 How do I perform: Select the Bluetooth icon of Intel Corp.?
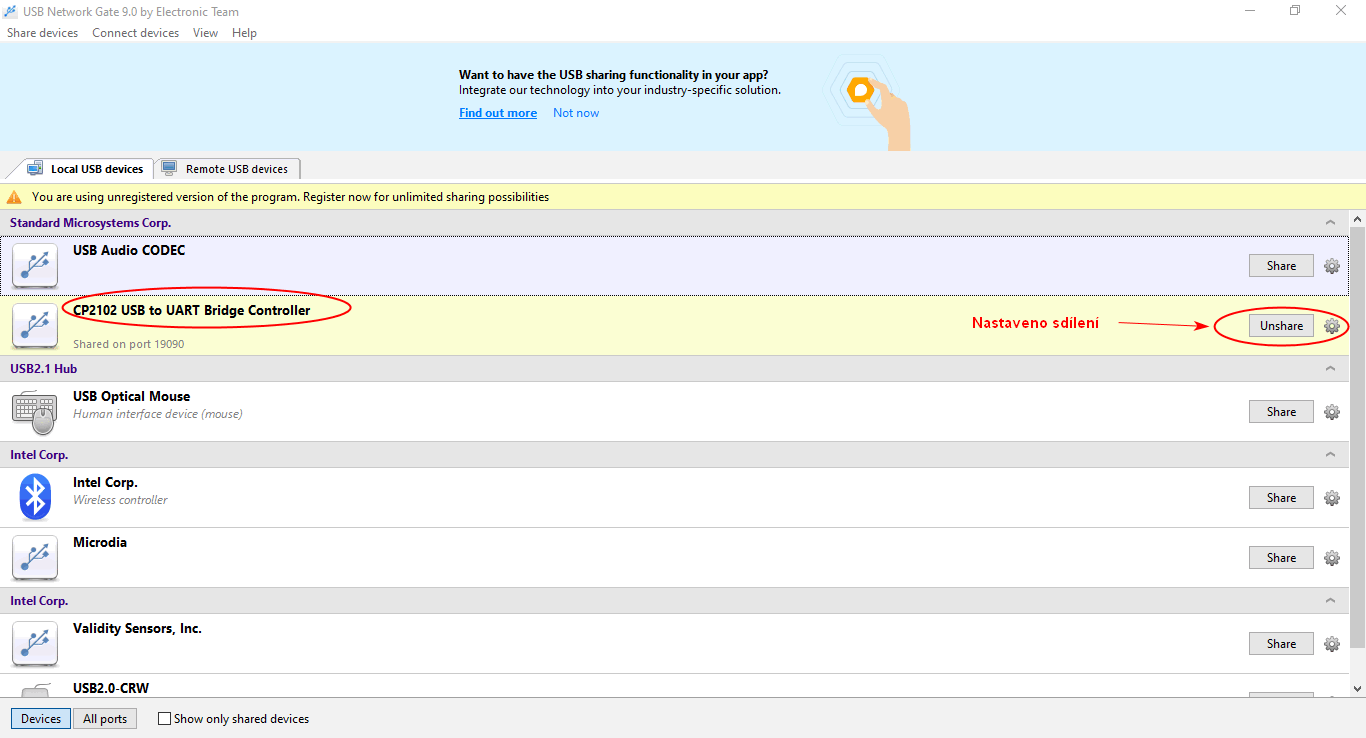pos(36,497)
